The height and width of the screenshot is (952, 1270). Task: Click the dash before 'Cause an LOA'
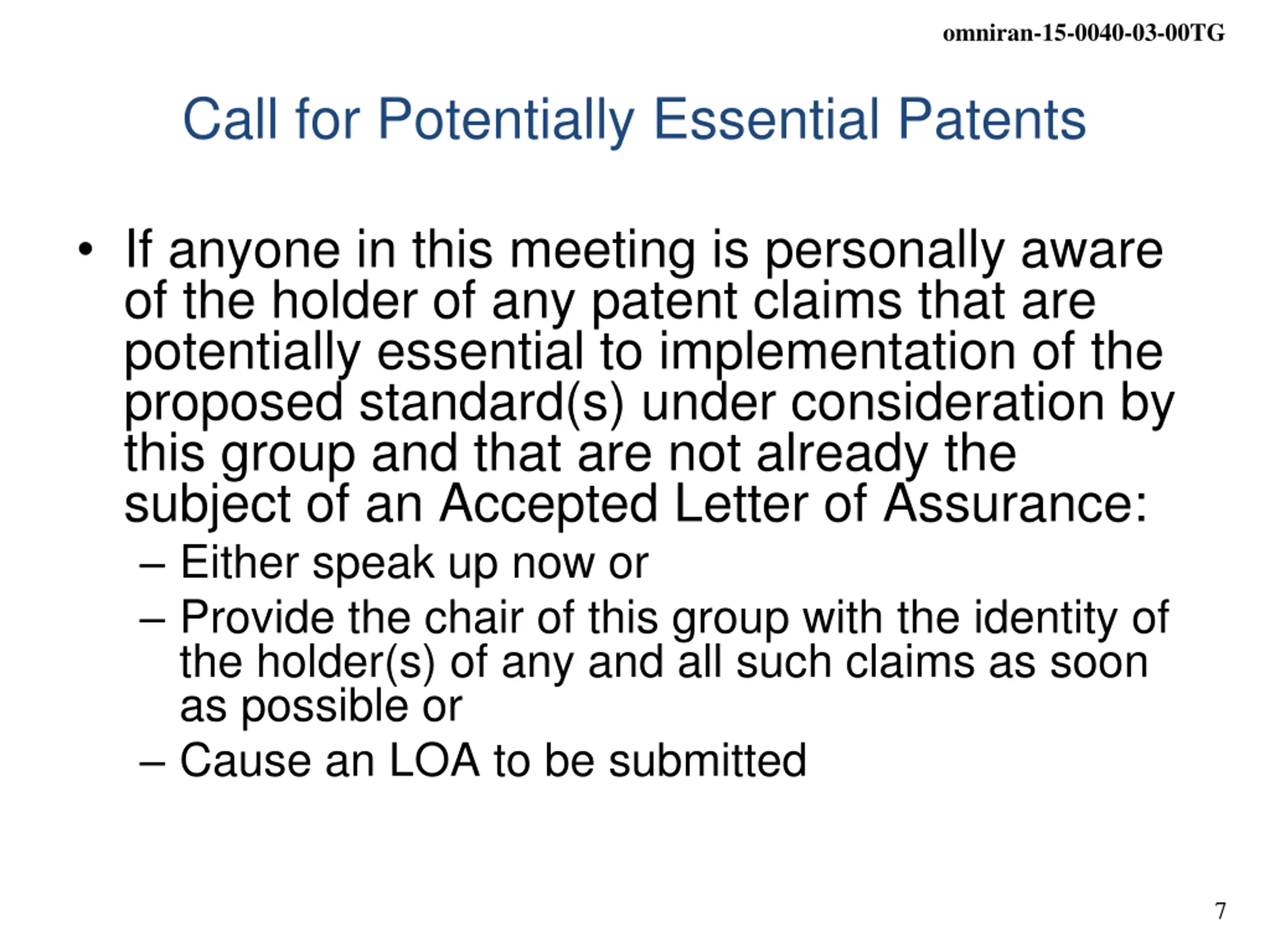point(152,764)
